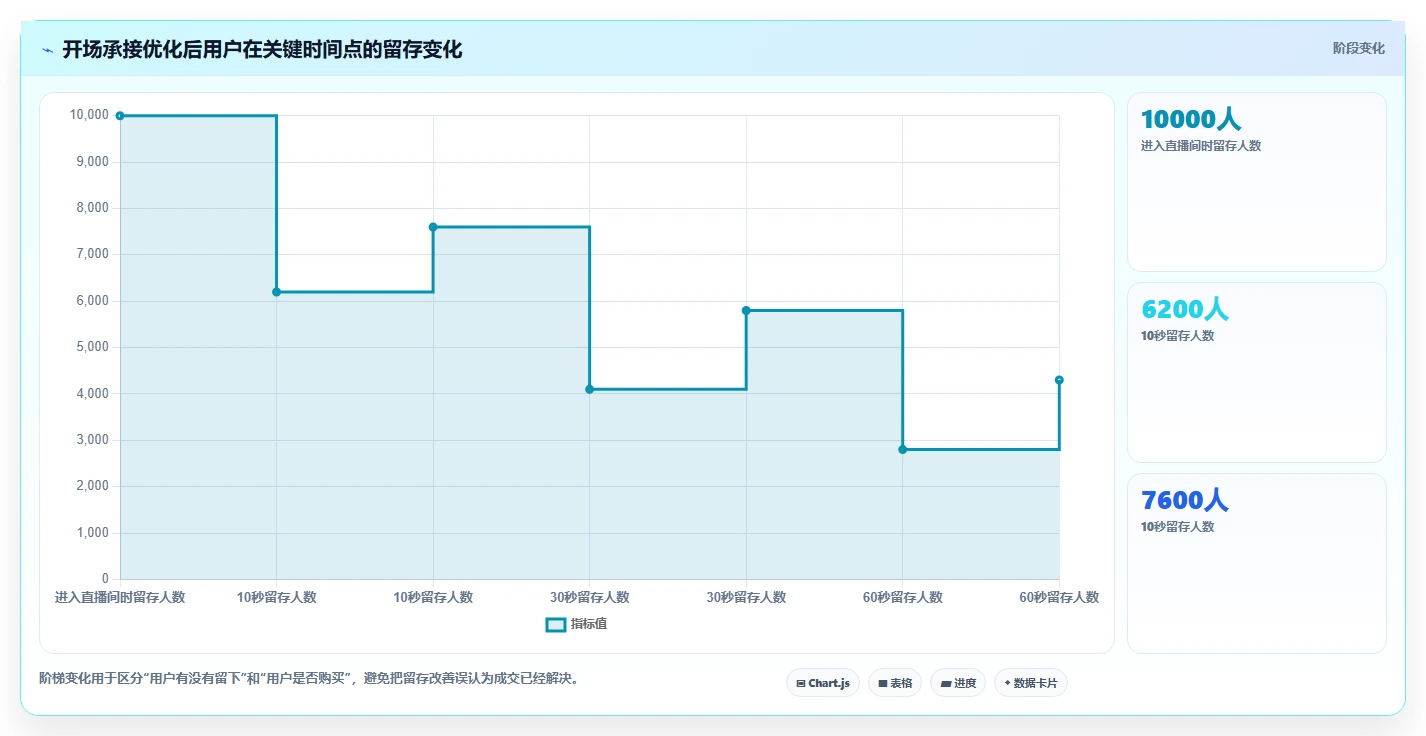Select the 数据卡片 chip

pyautogui.click(x=1031, y=683)
